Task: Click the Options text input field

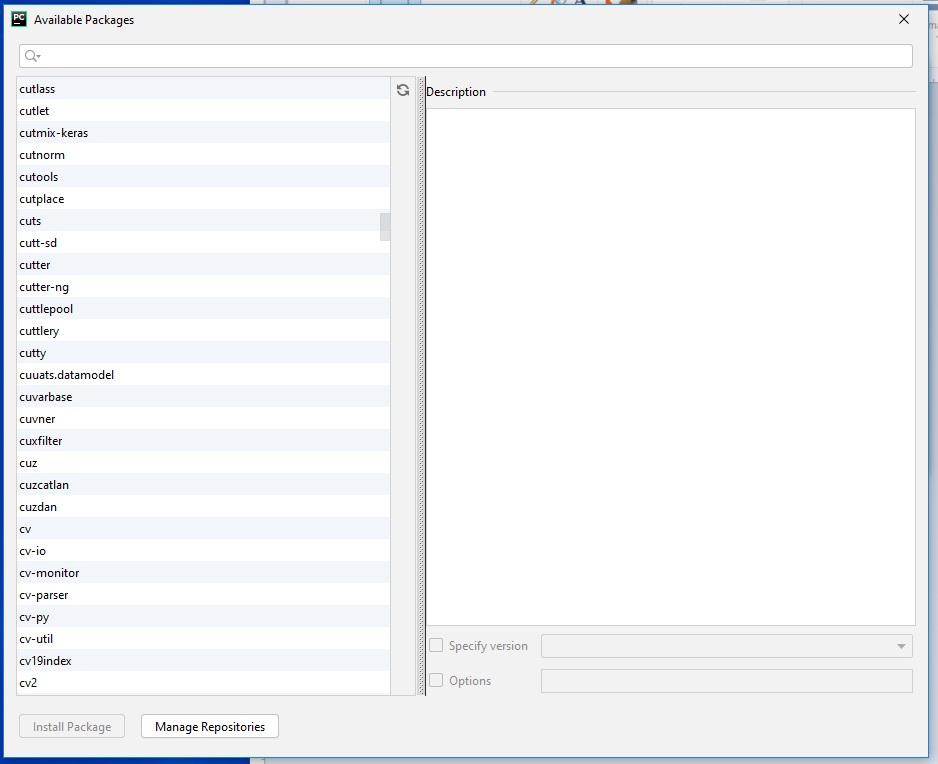Action: (726, 681)
